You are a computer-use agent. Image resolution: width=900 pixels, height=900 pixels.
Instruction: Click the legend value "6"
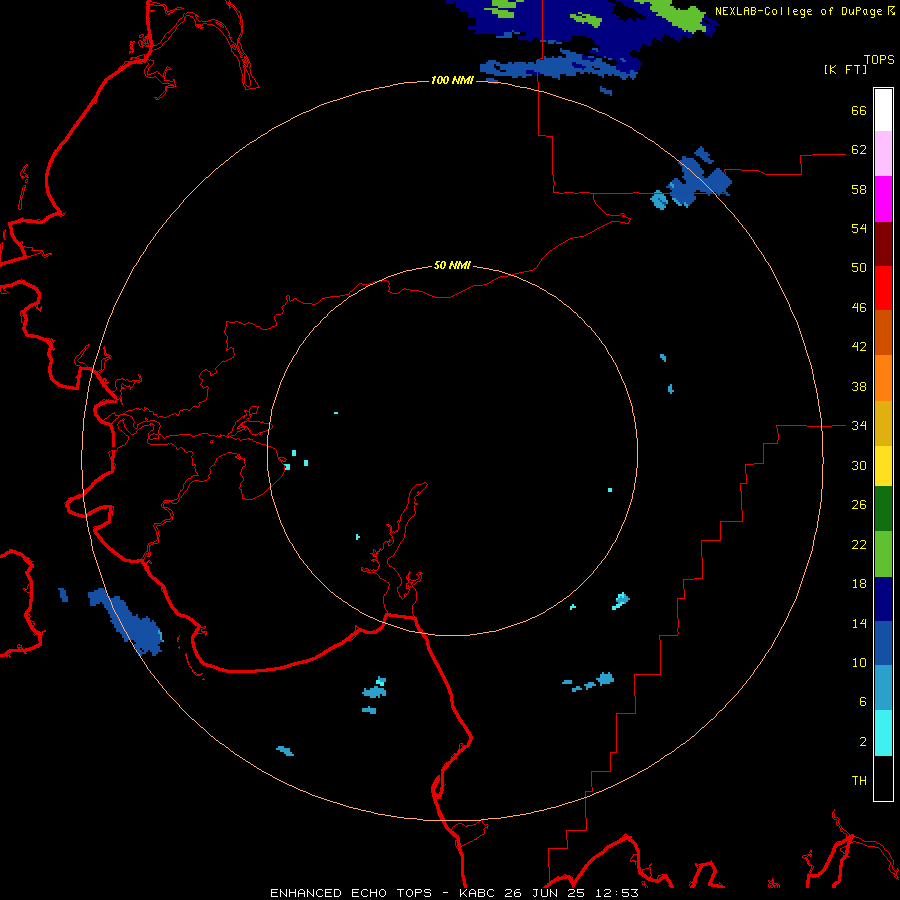point(863,702)
